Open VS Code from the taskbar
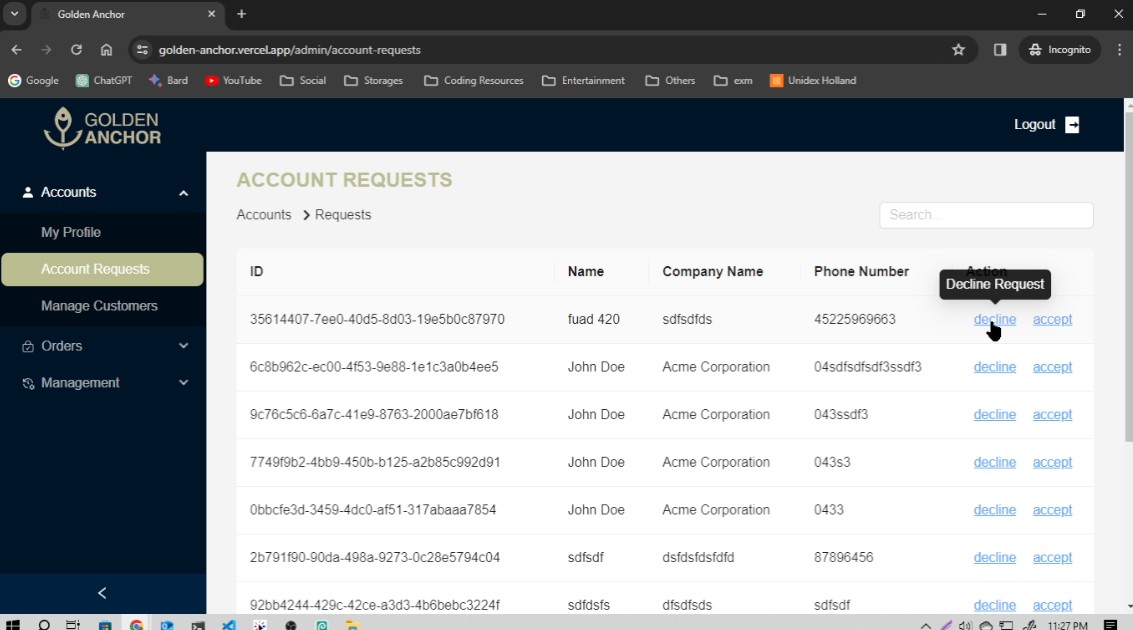 pyautogui.click(x=229, y=624)
